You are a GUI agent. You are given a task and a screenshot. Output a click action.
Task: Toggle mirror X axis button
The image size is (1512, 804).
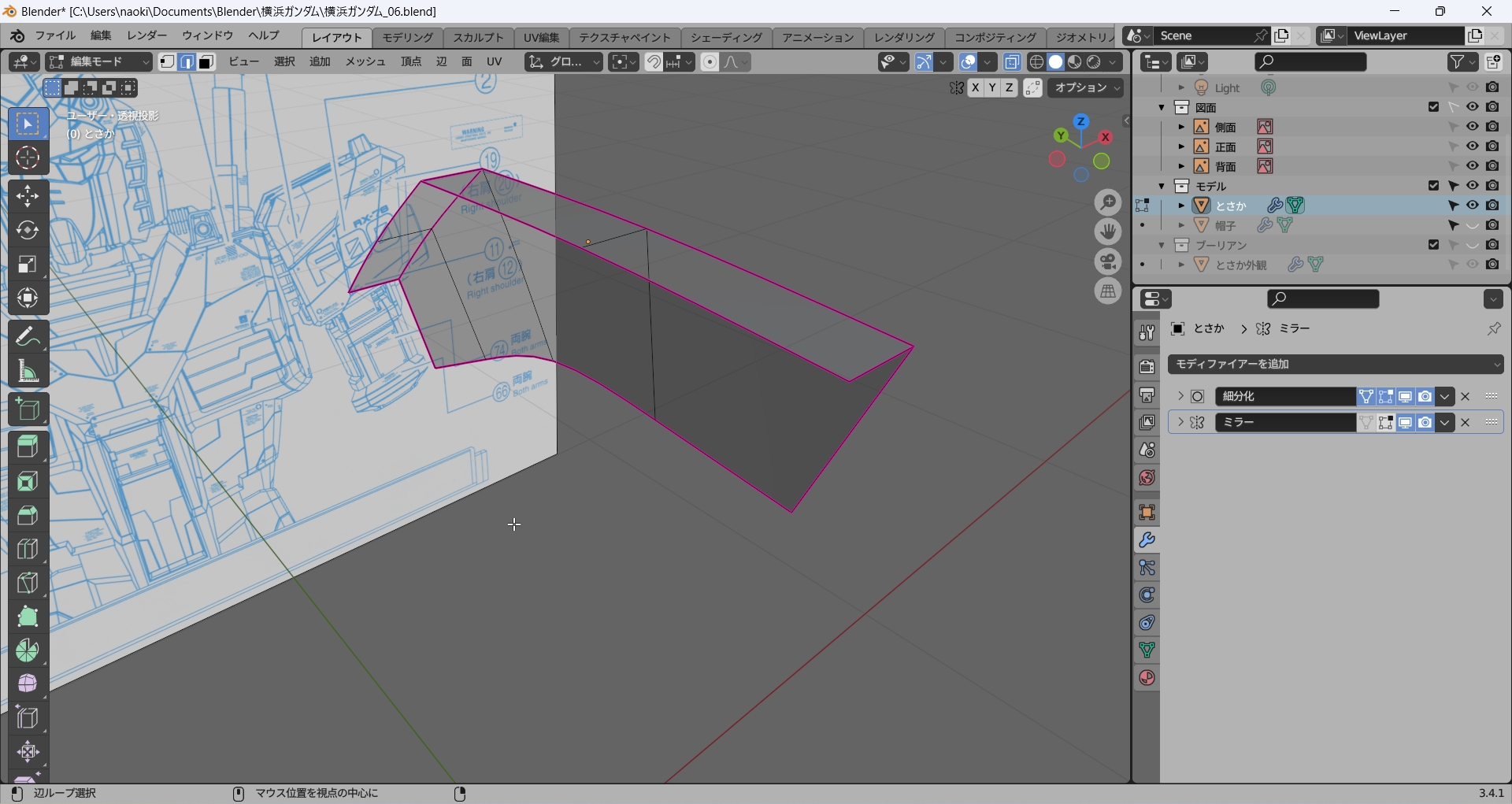pos(975,88)
